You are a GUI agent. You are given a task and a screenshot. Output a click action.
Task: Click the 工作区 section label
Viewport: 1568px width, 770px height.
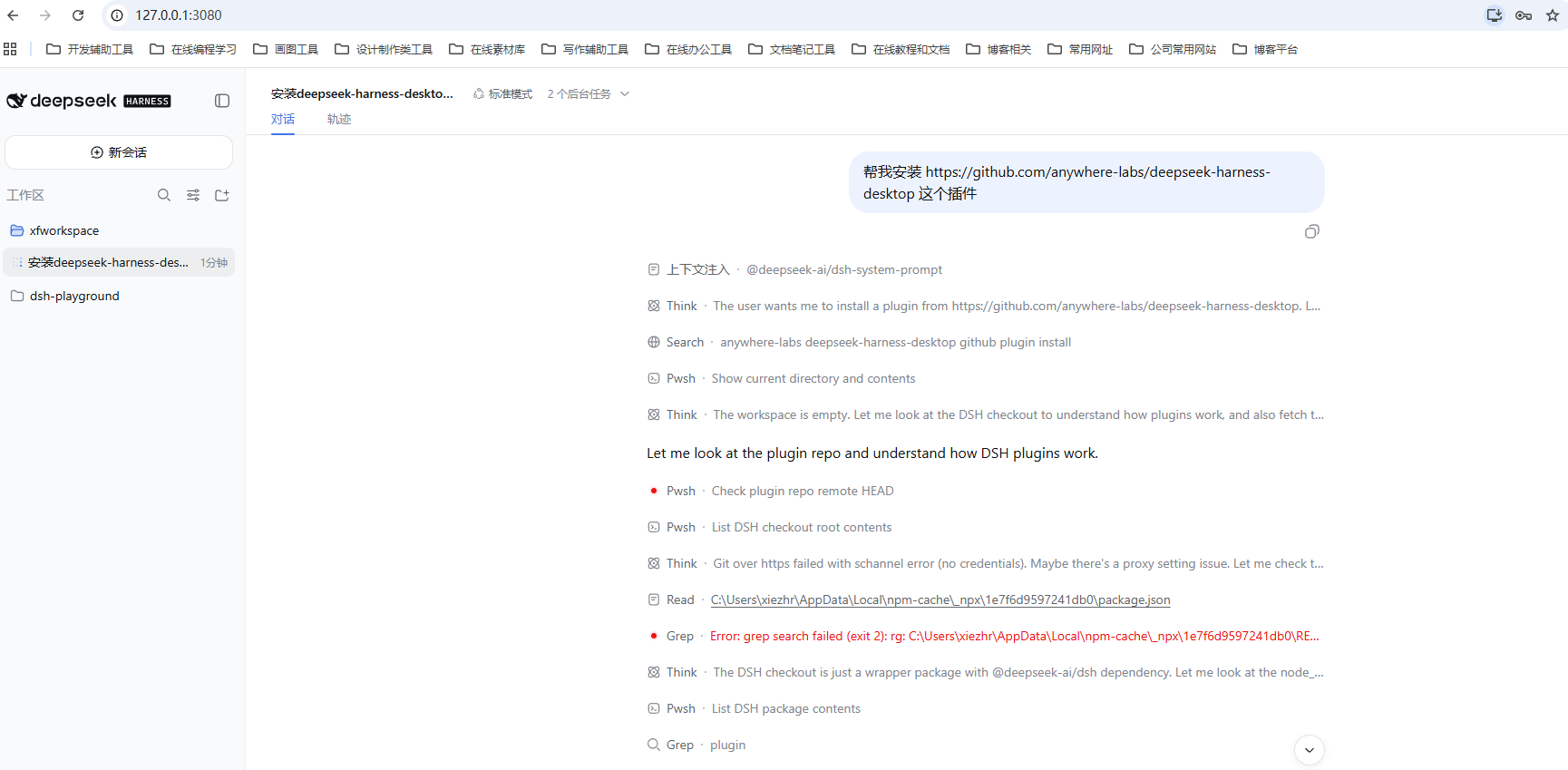[x=25, y=195]
